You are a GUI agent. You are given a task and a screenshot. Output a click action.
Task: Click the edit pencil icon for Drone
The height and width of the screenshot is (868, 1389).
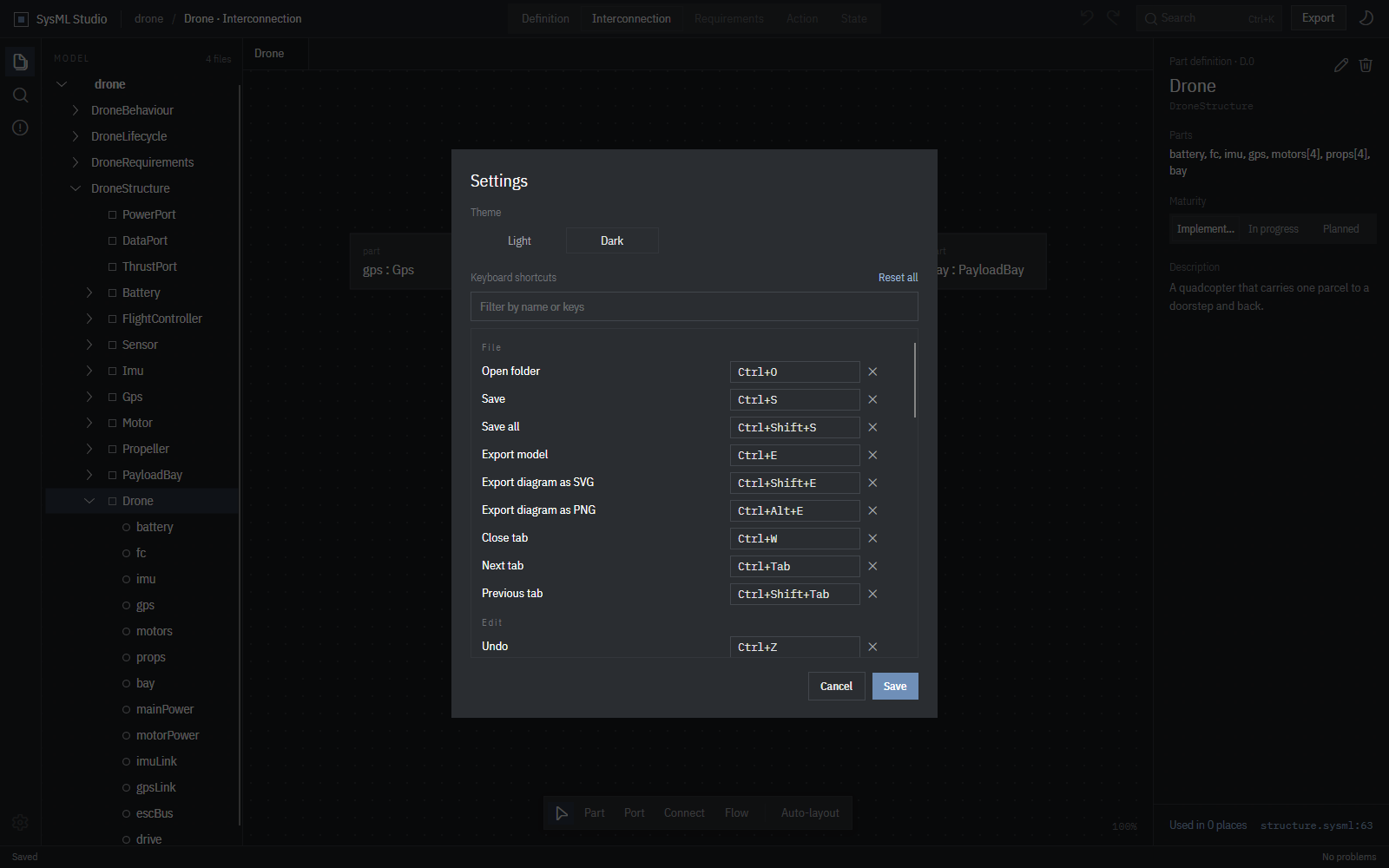1341,65
